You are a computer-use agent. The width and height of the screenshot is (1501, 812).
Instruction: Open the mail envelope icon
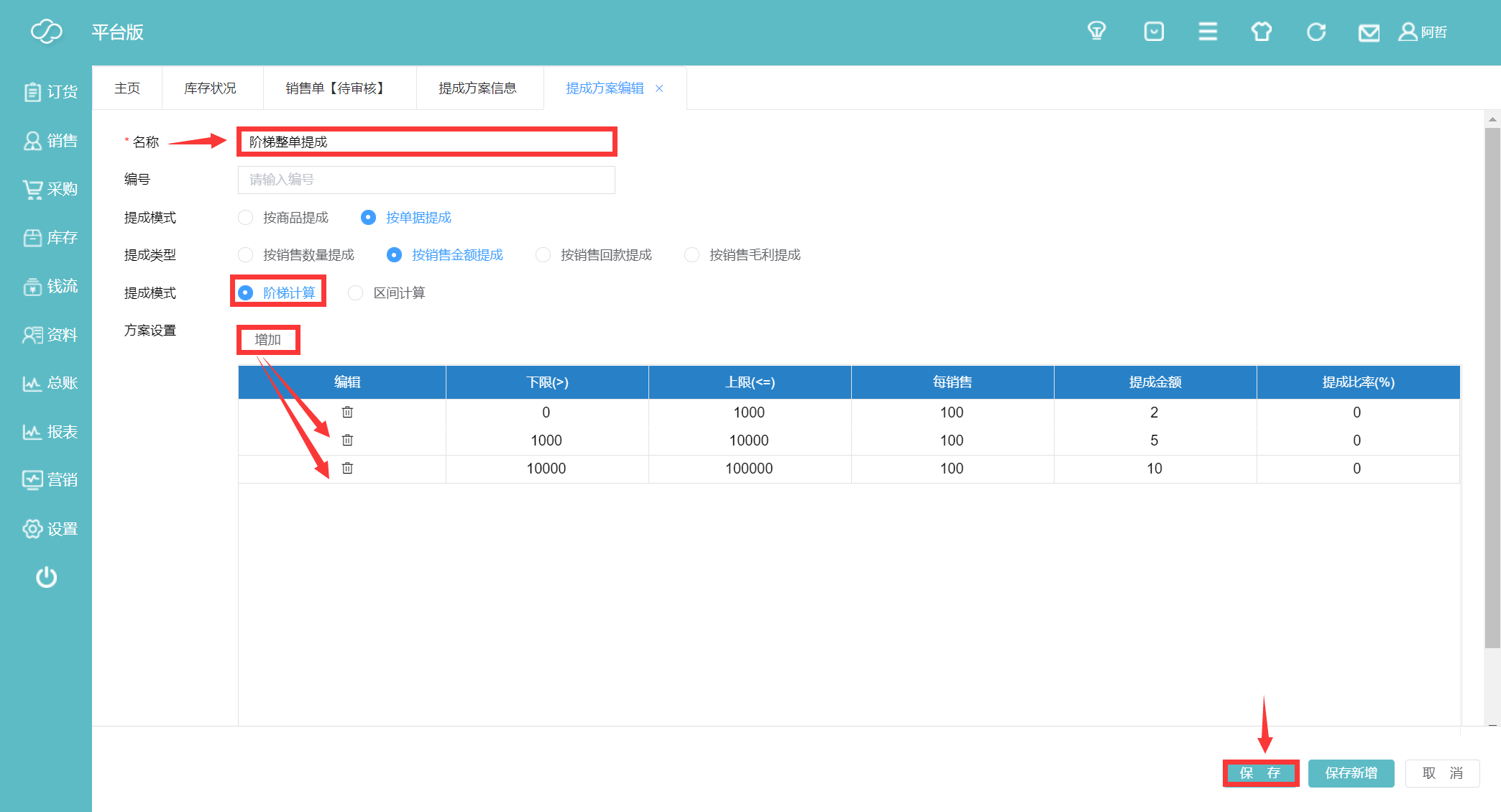pos(1369,33)
